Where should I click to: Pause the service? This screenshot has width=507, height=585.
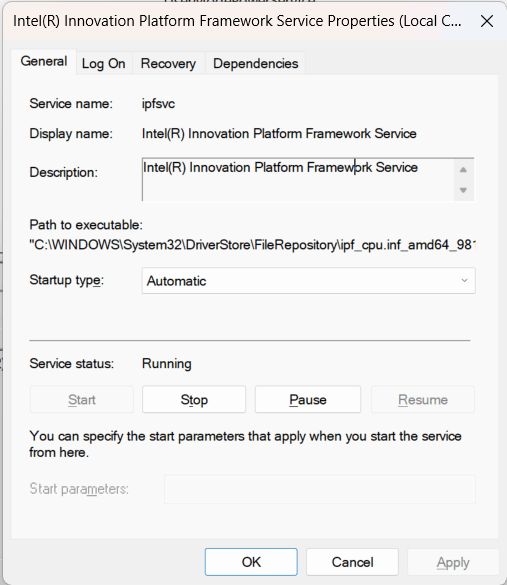308,400
